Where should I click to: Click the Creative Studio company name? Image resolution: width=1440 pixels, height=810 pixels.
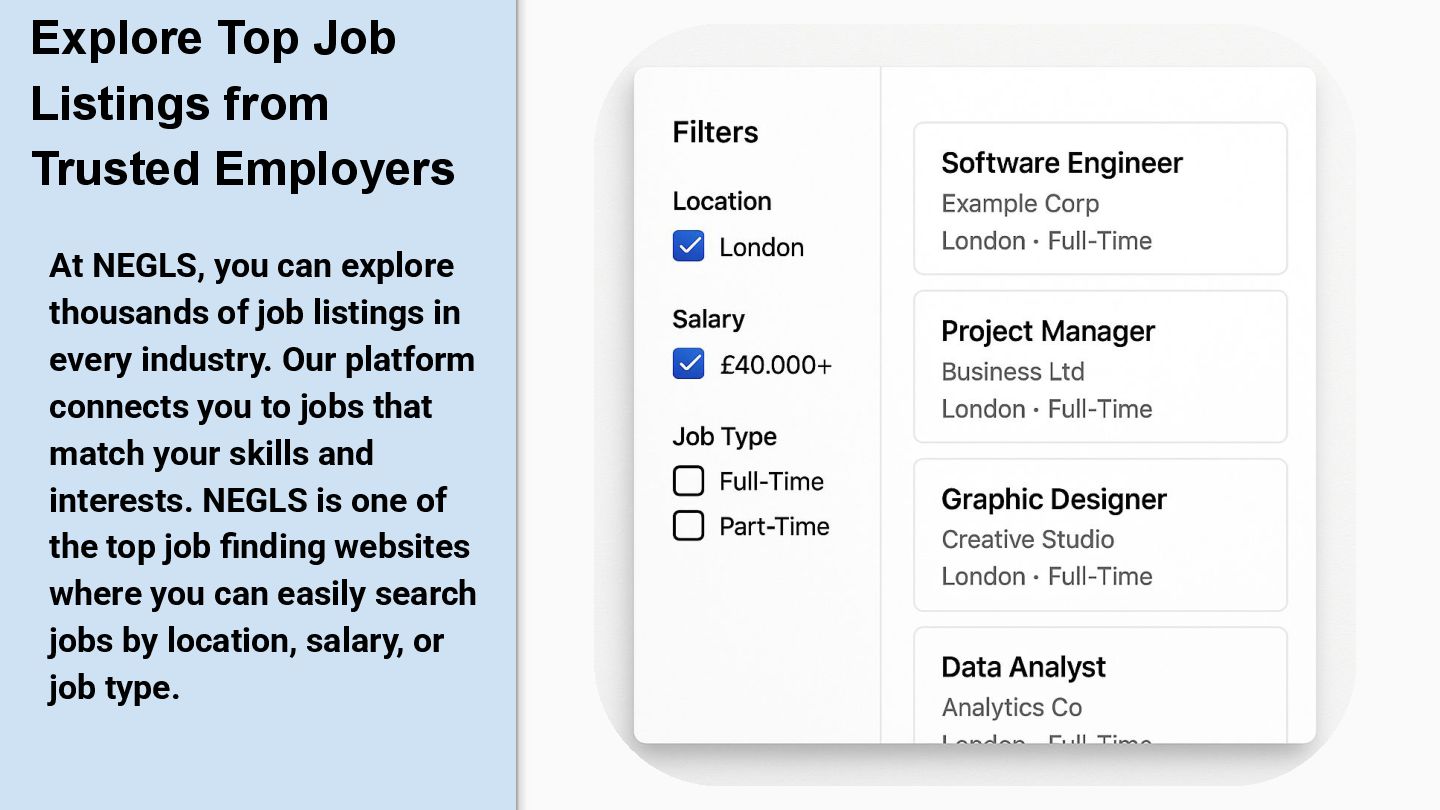click(x=1027, y=540)
